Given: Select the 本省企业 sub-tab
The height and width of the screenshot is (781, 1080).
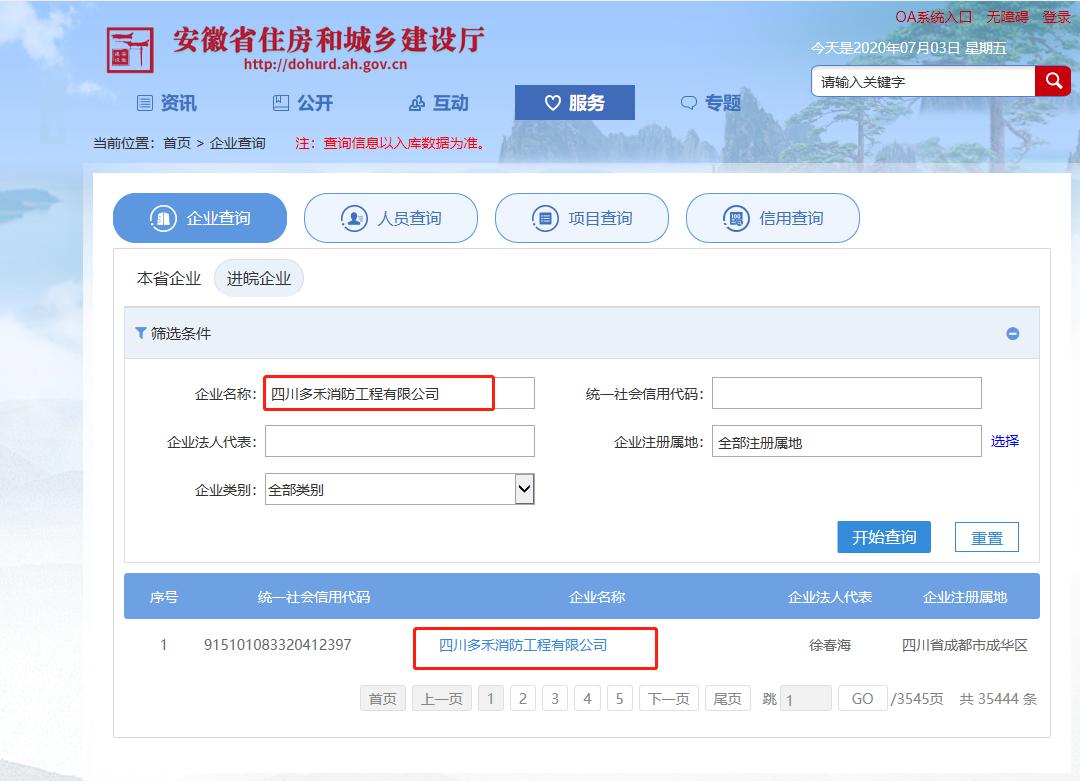Looking at the screenshot, I should coord(169,278).
